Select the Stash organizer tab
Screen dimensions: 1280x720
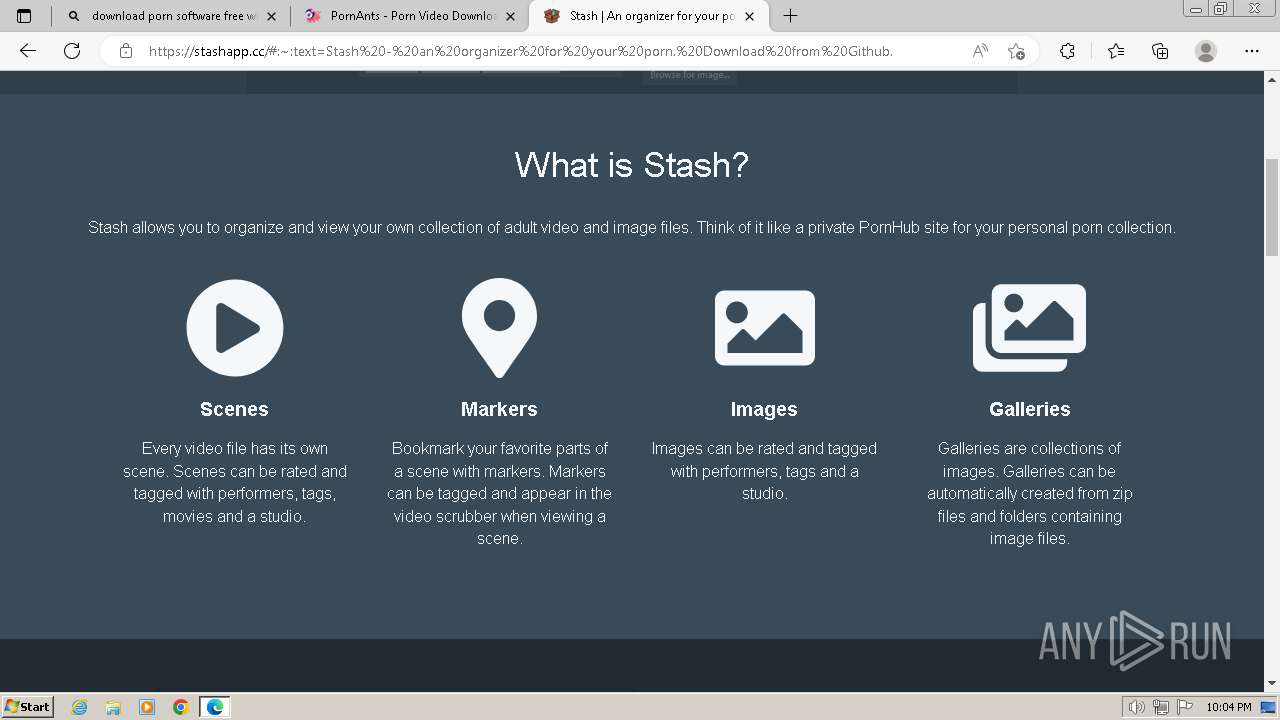648,16
